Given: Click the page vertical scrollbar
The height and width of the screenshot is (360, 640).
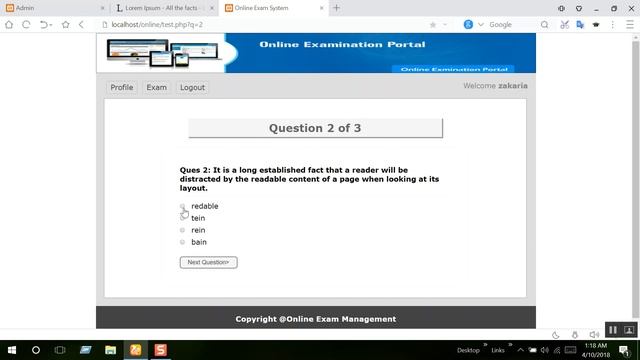Looking at the screenshot, I should point(636,180).
